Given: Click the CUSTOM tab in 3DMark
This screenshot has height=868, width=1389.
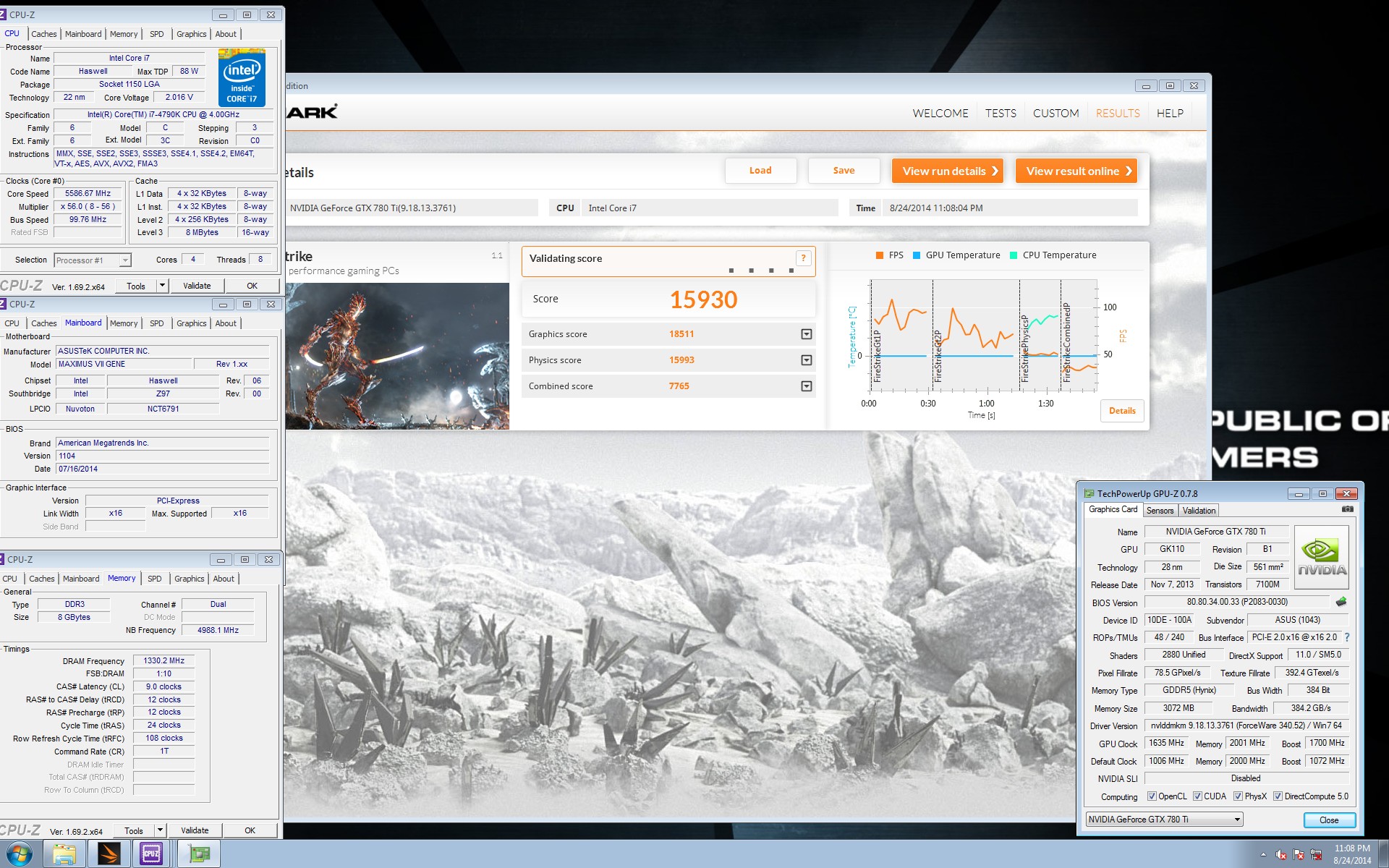Looking at the screenshot, I should (x=1057, y=113).
